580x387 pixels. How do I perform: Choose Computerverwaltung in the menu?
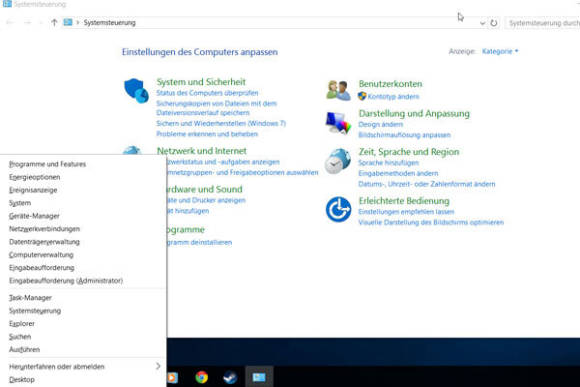click(x=41, y=255)
